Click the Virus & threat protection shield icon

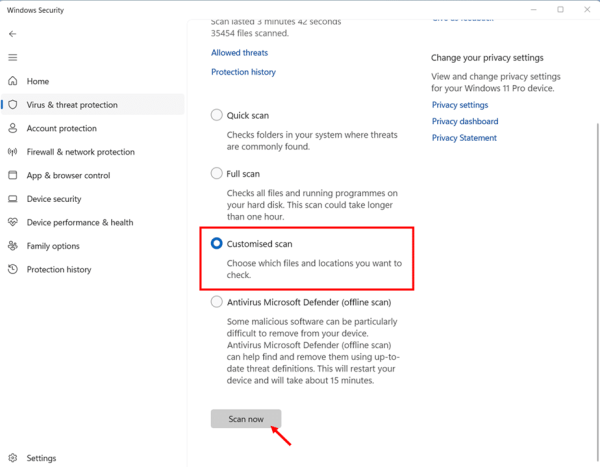tap(13, 105)
